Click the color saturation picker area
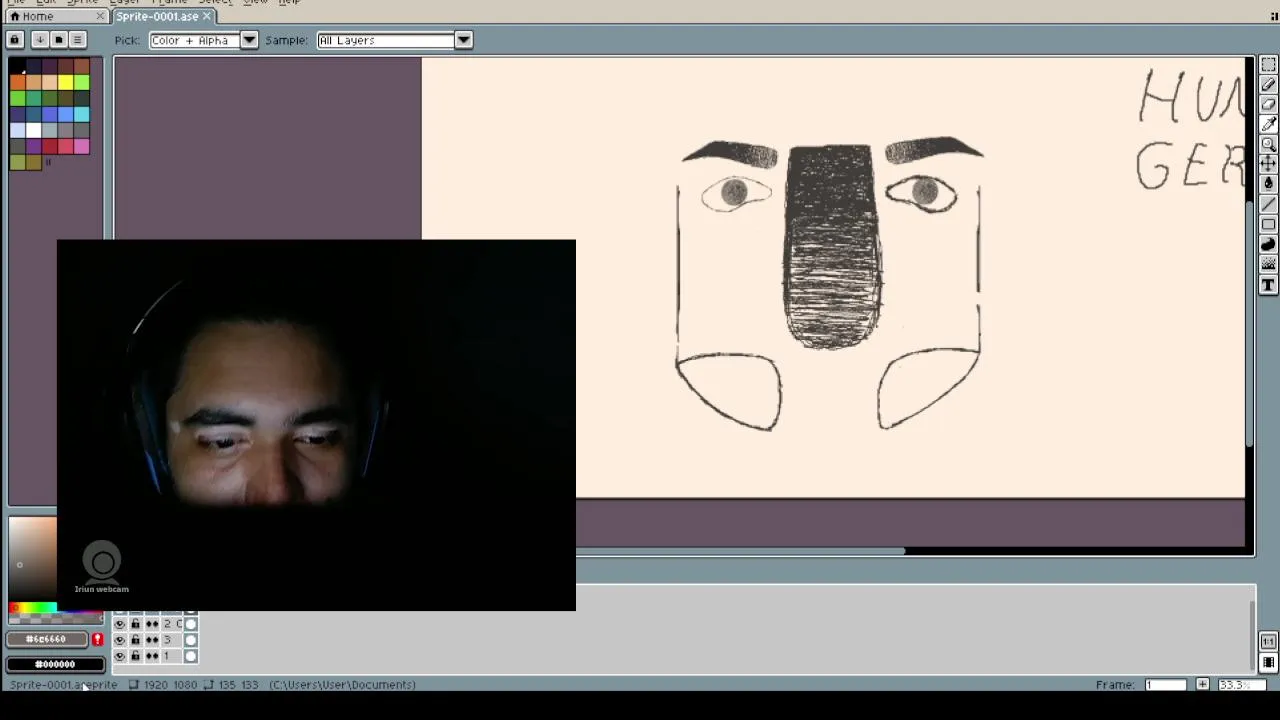Image resolution: width=1280 pixels, height=720 pixels. 33,557
